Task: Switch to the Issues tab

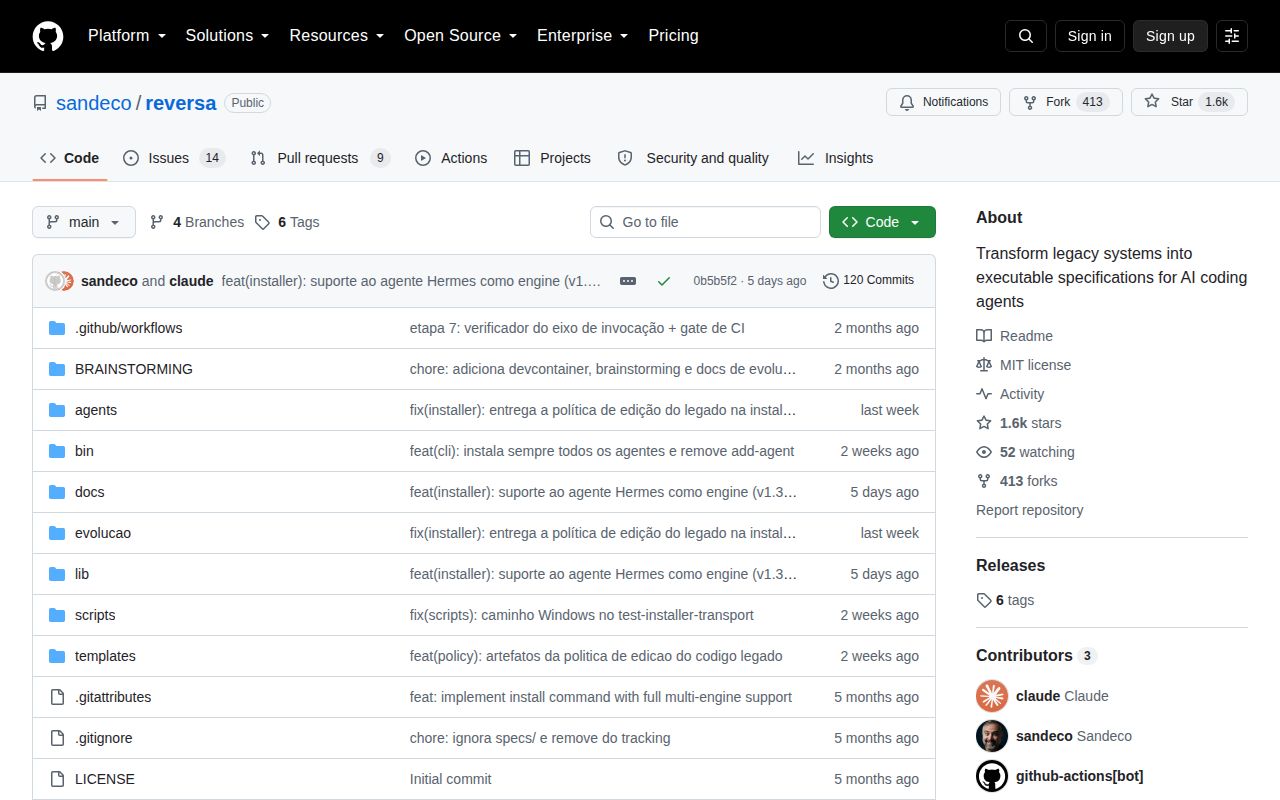Action: (174, 158)
